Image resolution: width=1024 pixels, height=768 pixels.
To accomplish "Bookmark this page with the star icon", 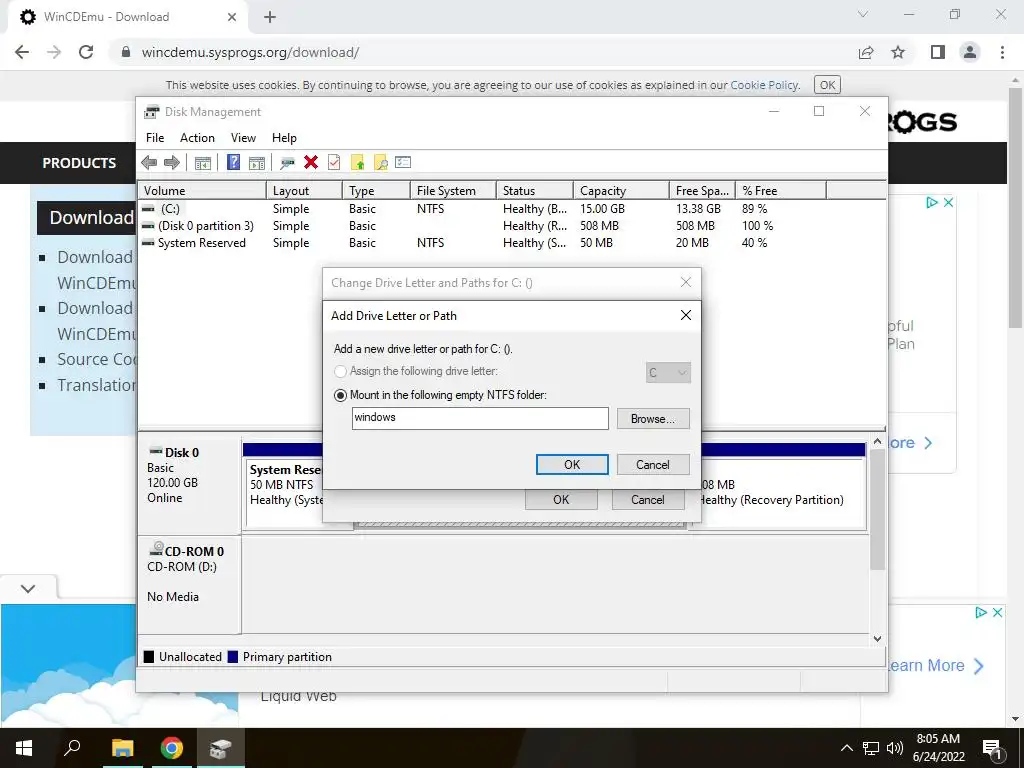I will [898, 52].
